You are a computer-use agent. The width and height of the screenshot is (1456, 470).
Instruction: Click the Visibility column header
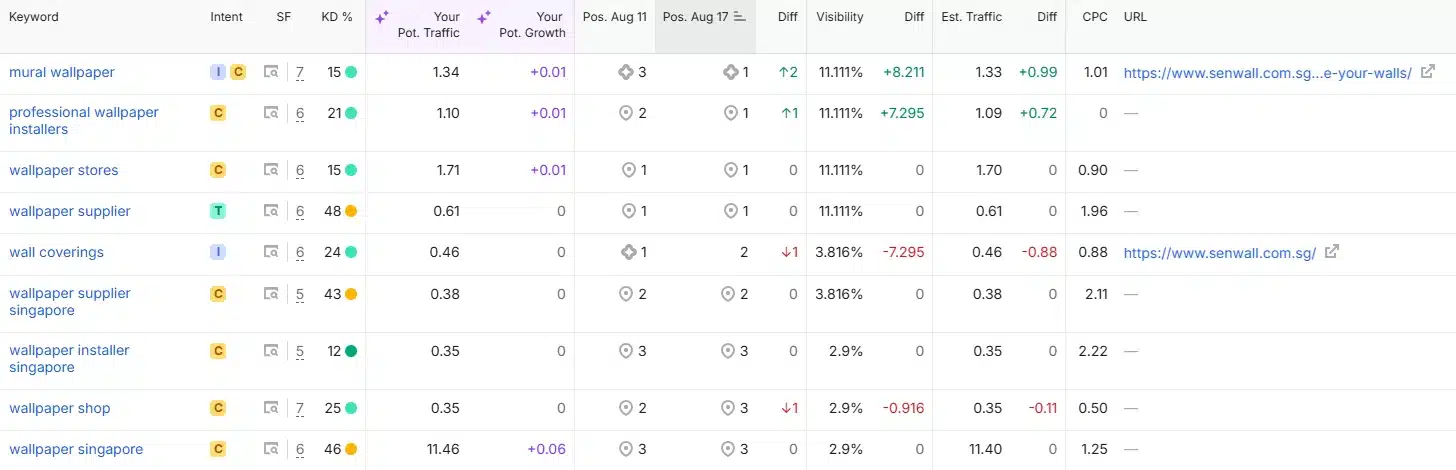point(840,17)
